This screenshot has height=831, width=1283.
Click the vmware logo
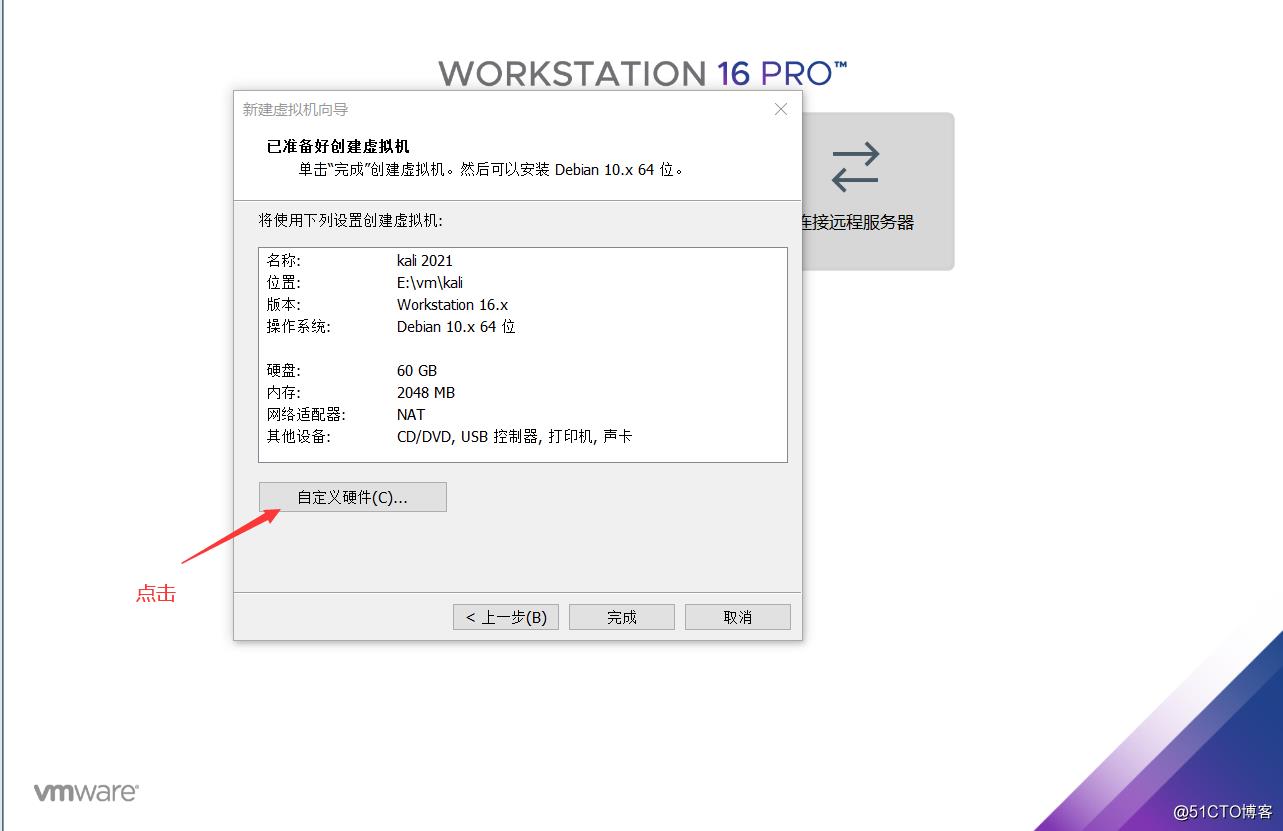[86, 792]
